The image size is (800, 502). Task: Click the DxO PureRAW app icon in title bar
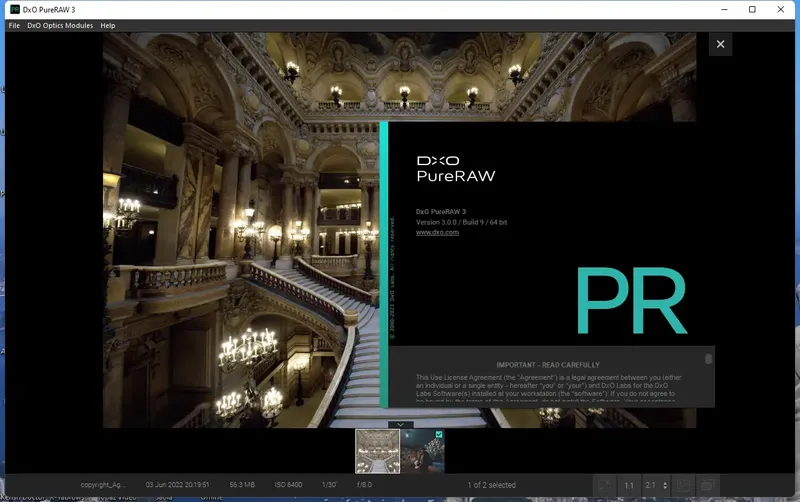click(x=15, y=9)
